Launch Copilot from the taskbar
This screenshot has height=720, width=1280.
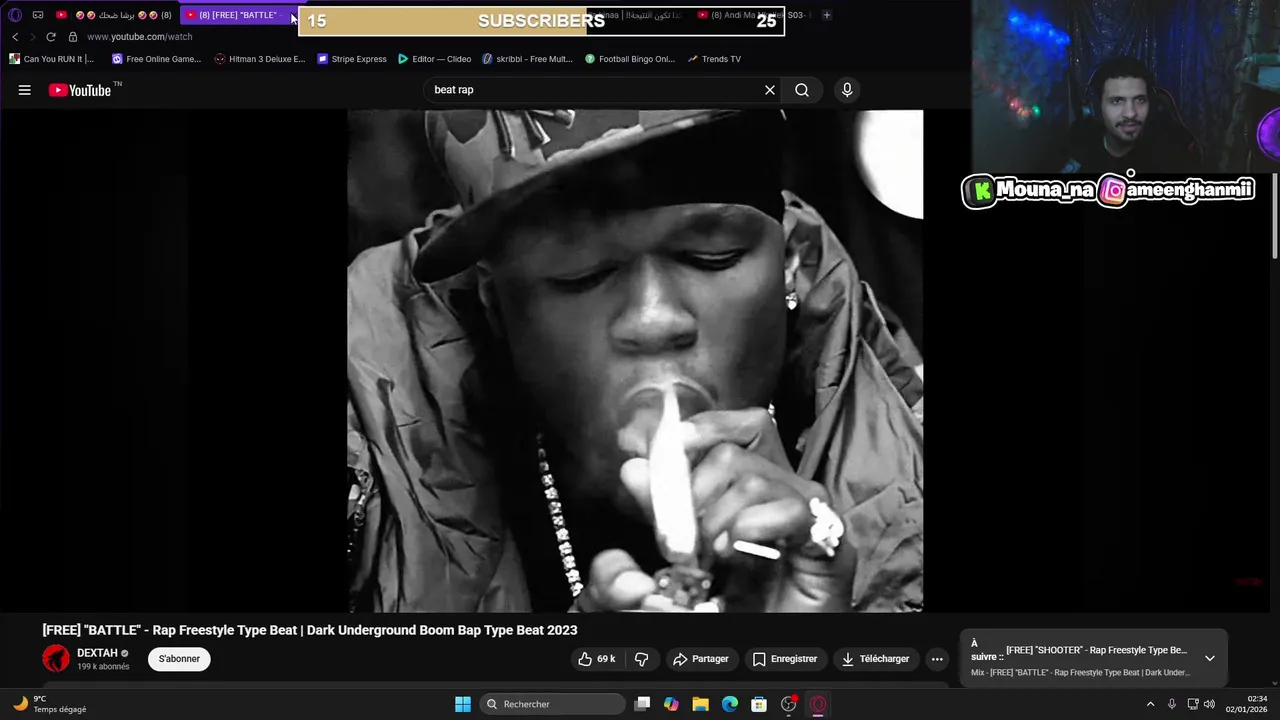click(671, 704)
